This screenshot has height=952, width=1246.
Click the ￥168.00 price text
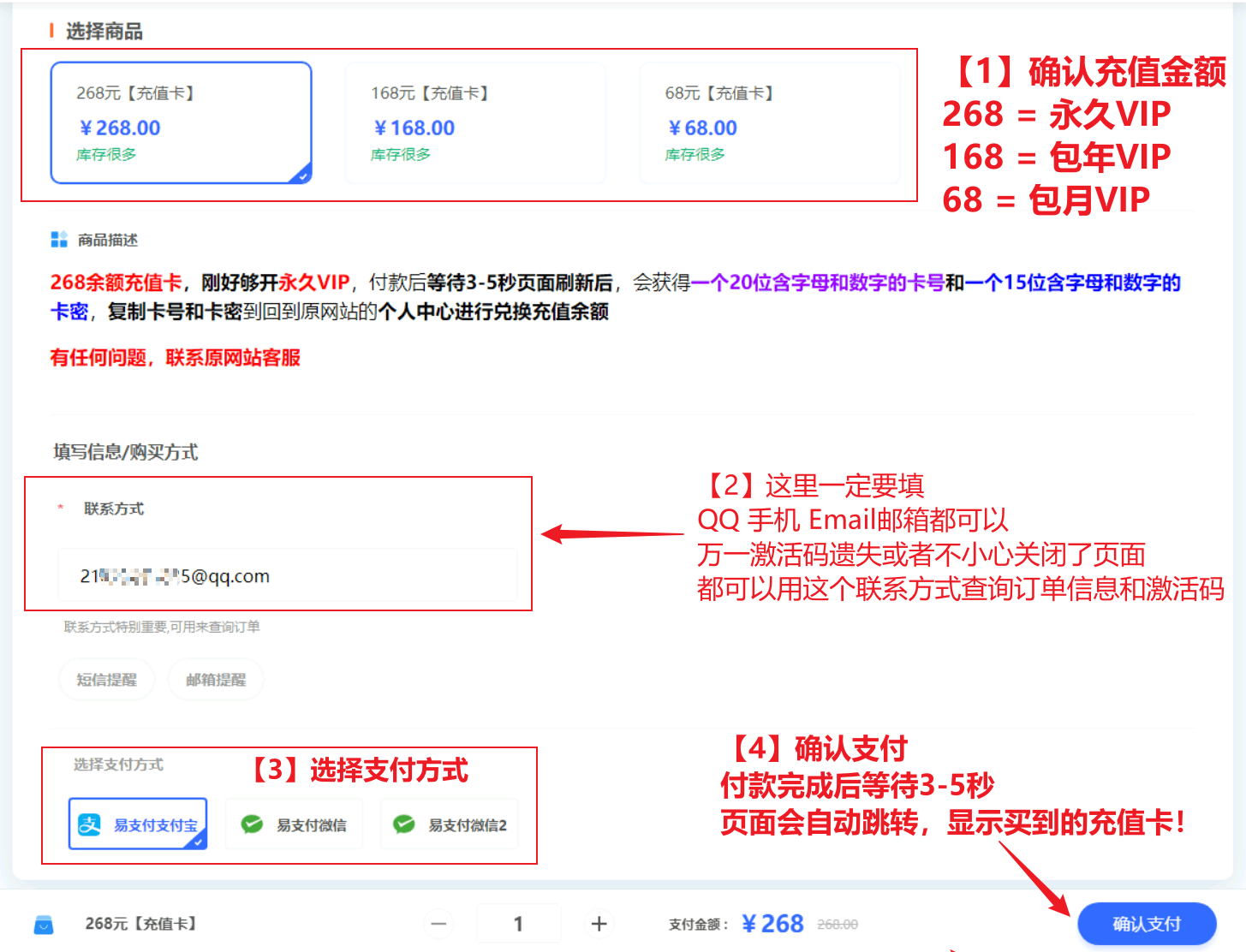(x=414, y=128)
